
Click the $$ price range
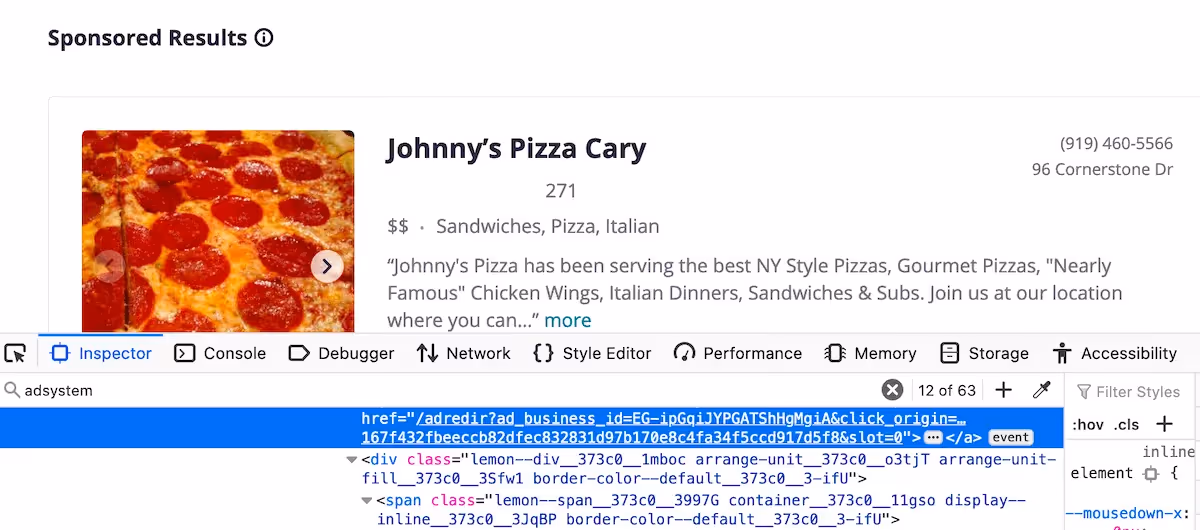(x=398, y=226)
